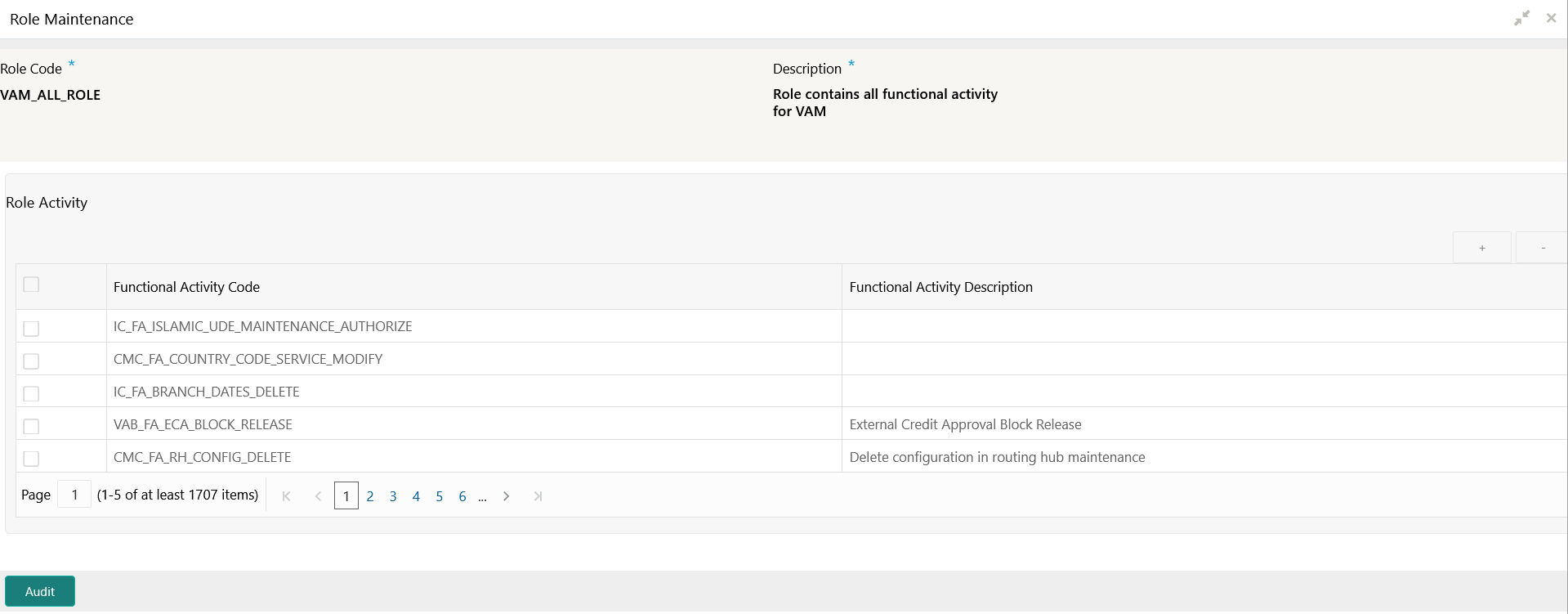Click the Audit button
Viewport: 1568px width, 614px height.
tap(40, 591)
